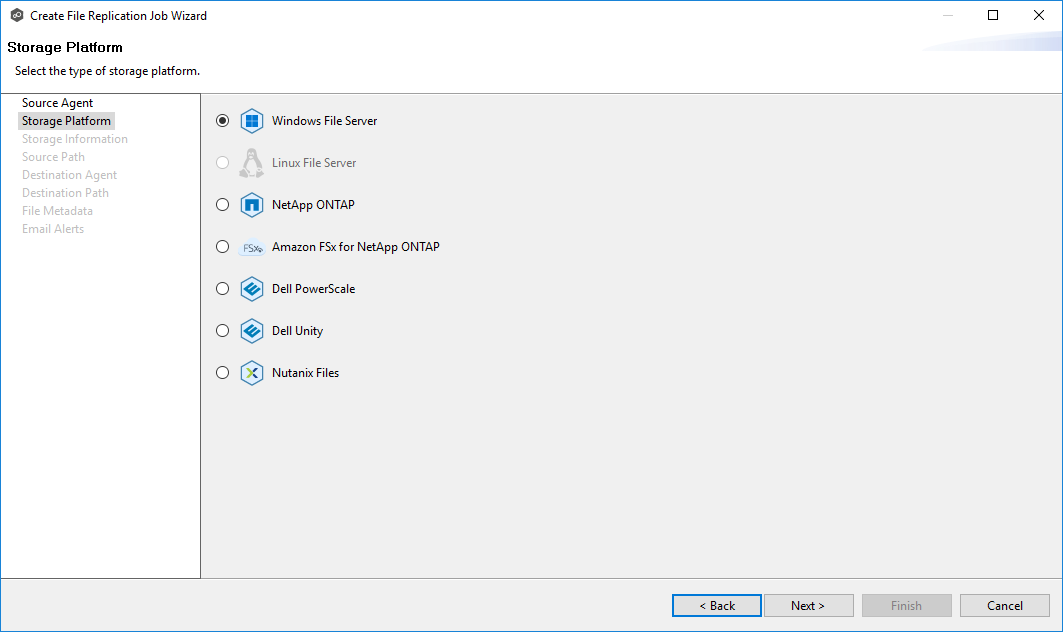
Task: Click the NetApp ONTAP label
Action: [313, 205]
